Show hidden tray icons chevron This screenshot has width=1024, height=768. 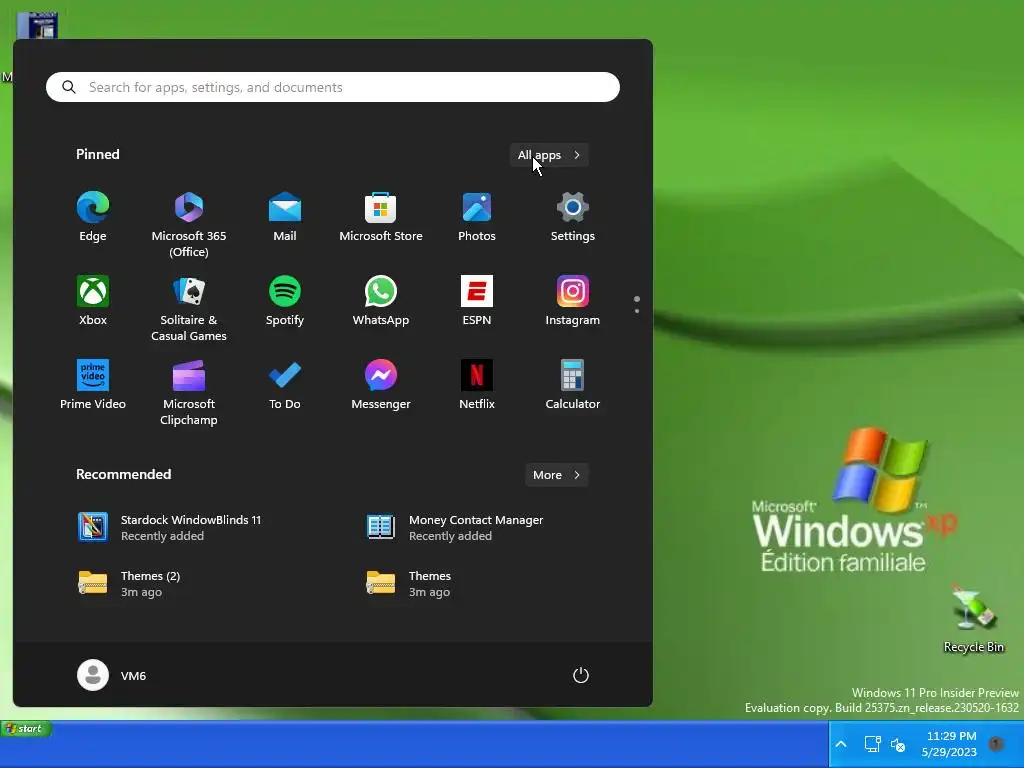coord(841,744)
